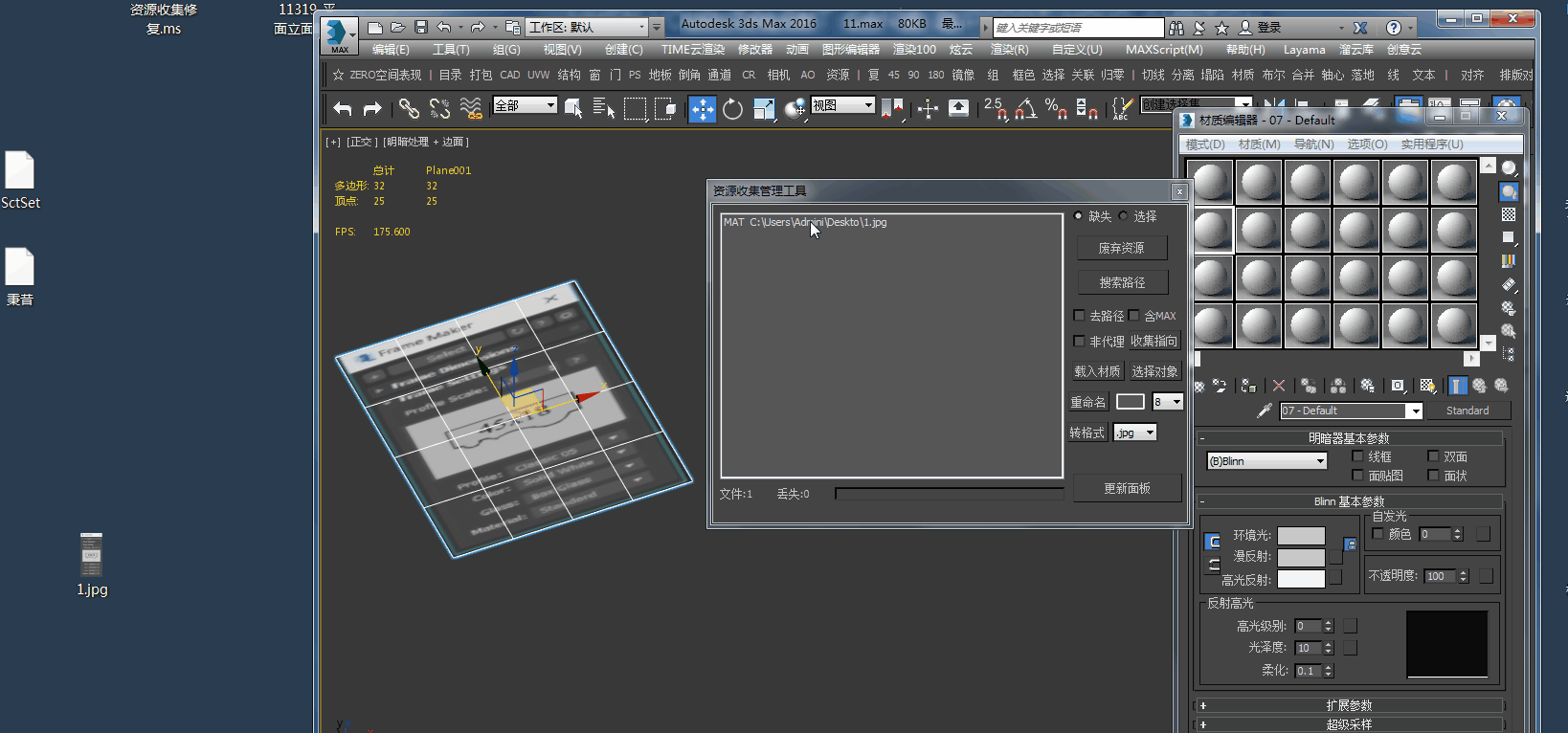This screenshot has width=1568, height=733.
Task: Open the .jpg format dropdown
Action: click(1135, 433)
